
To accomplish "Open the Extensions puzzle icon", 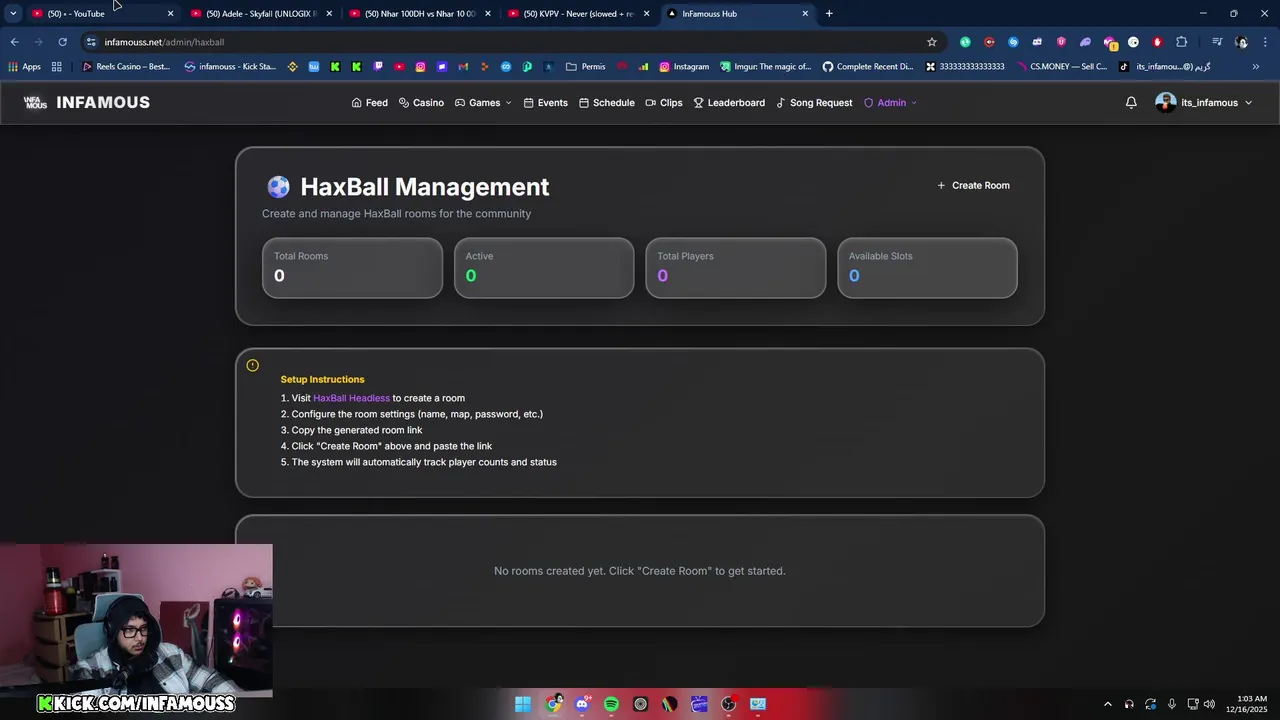I will [1181, 42].
